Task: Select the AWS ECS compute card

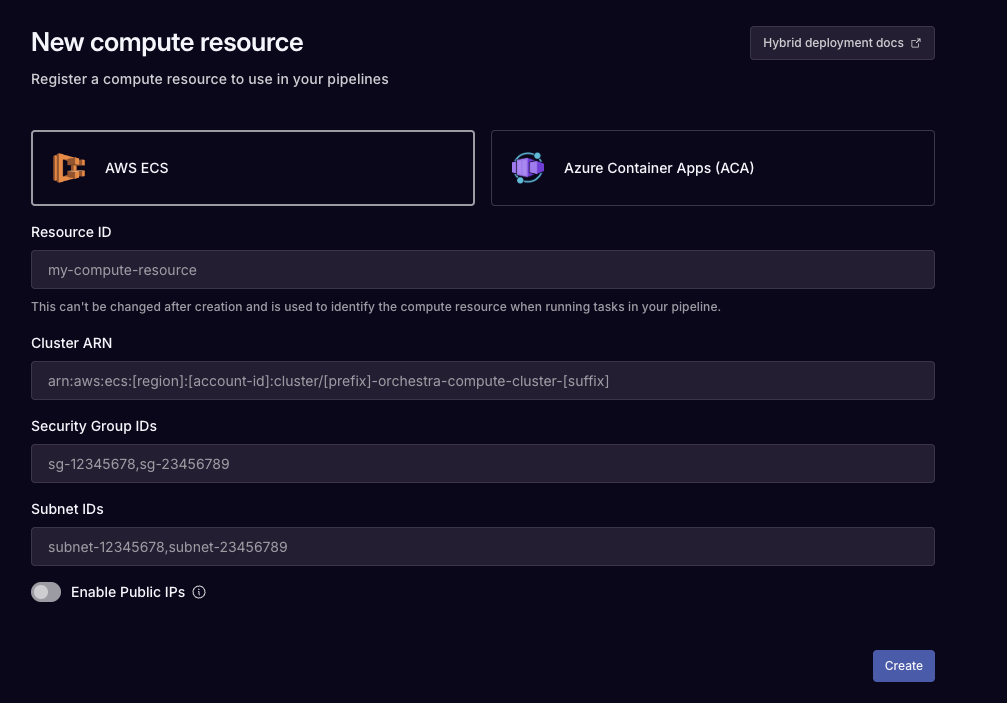Action: [x=252, y=167]
